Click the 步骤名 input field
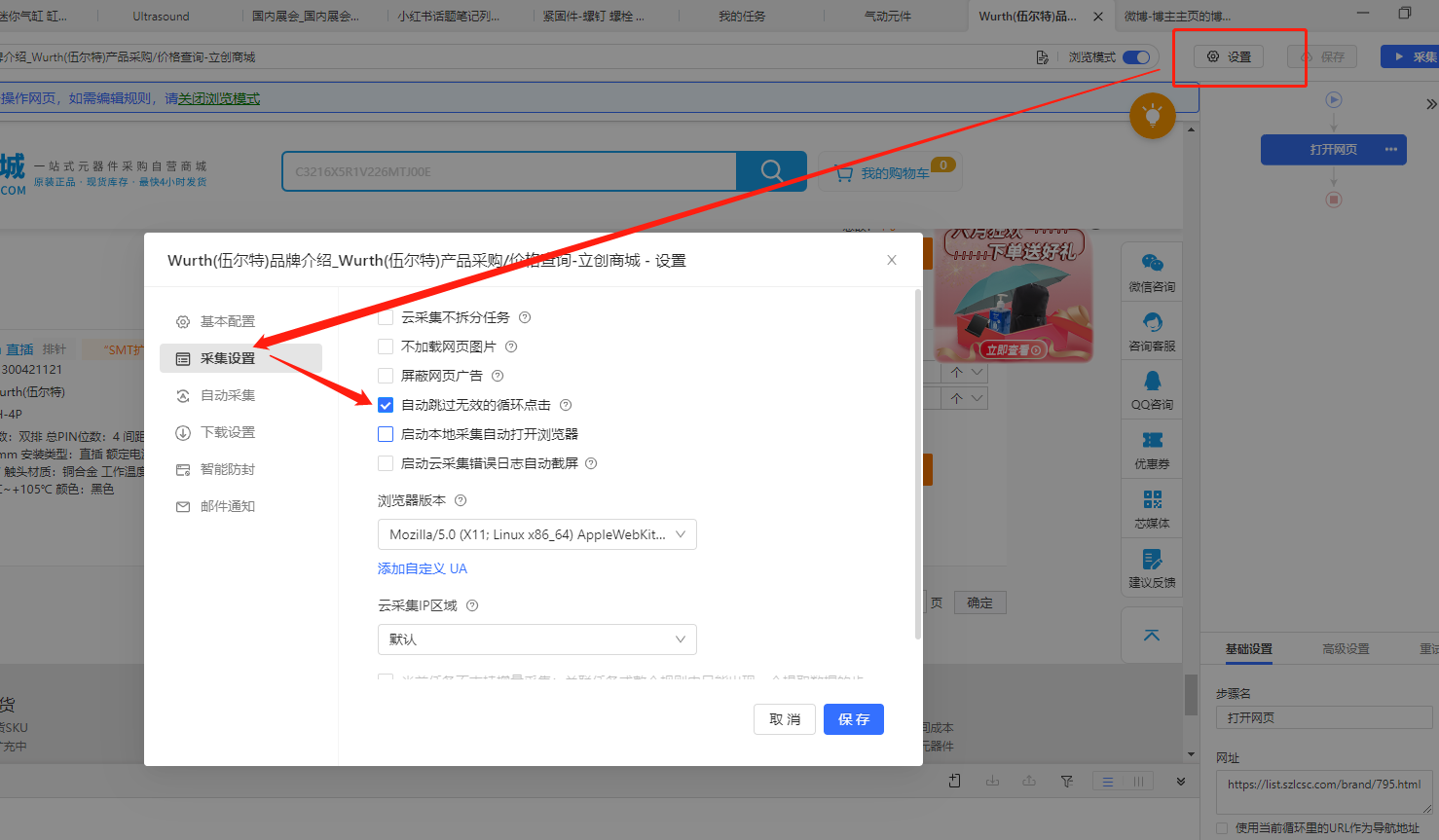 (x=1324, y=717)
